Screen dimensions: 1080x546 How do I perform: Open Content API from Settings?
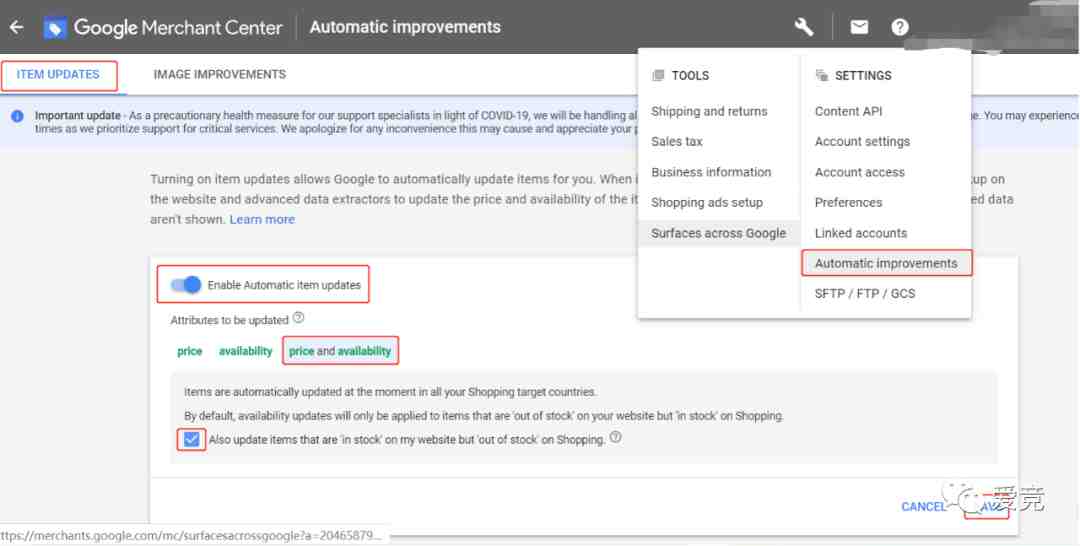(x=849, y=112)
